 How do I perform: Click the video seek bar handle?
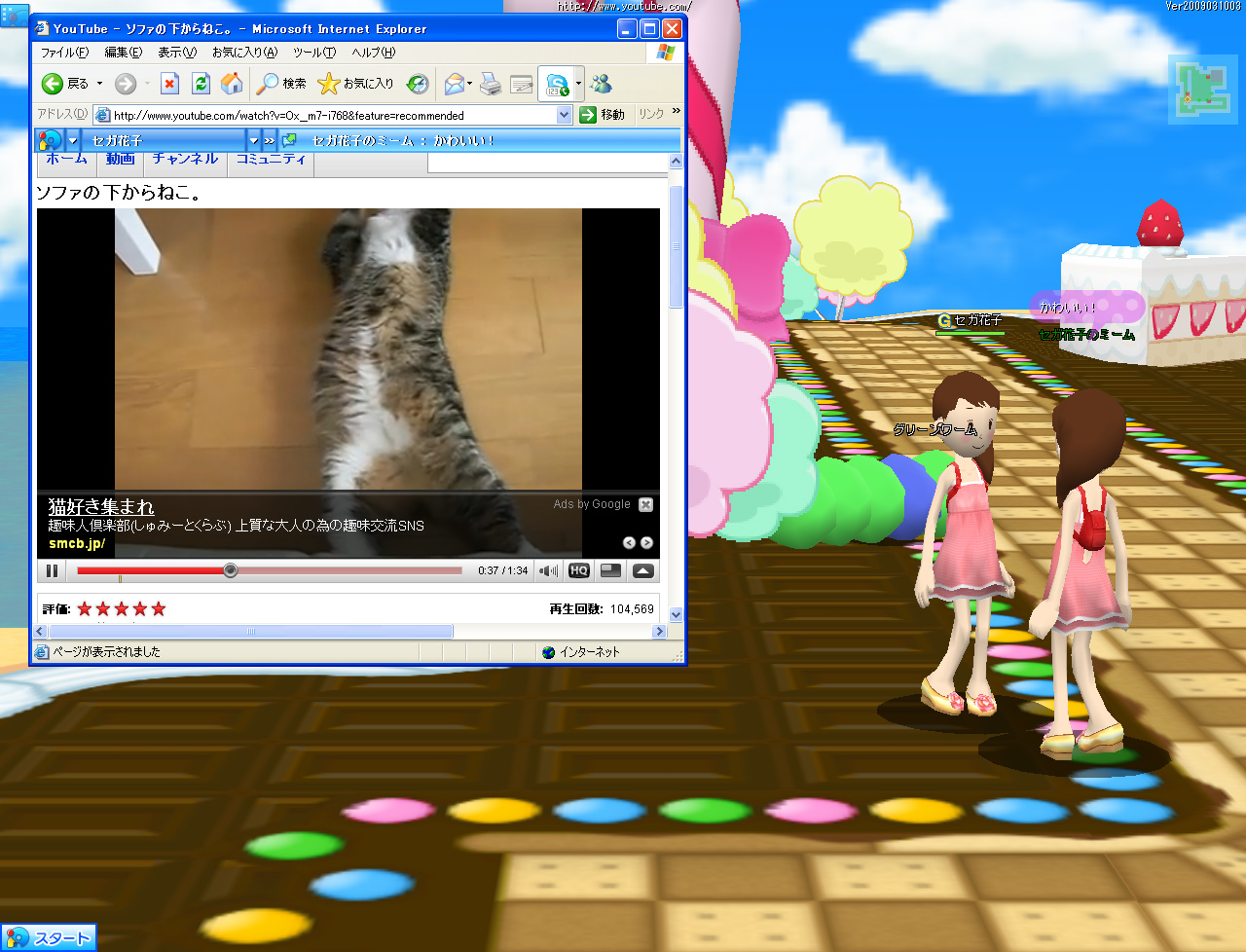[x=231, y=570]
